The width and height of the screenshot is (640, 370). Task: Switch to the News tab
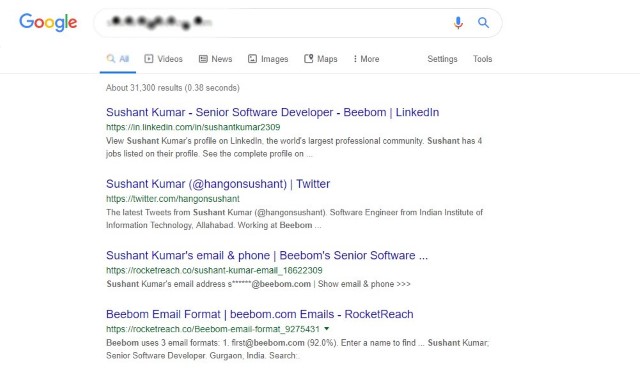(x=216, y=59)
